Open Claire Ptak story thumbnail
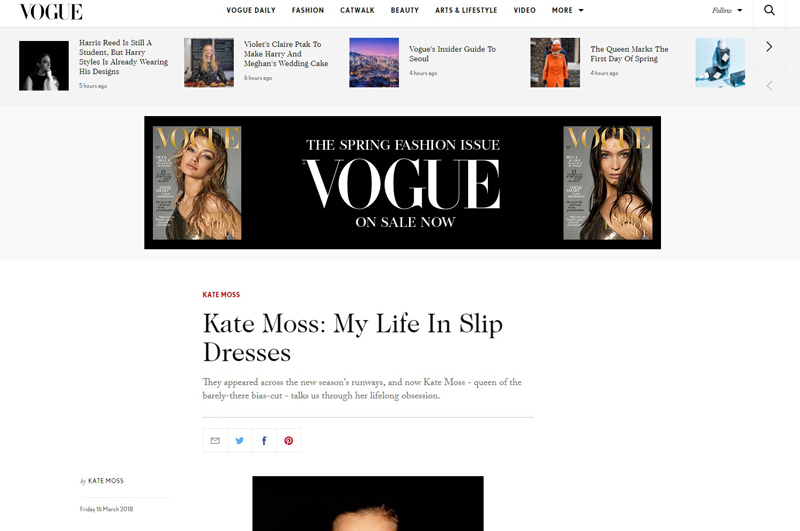 coord(209,62)
